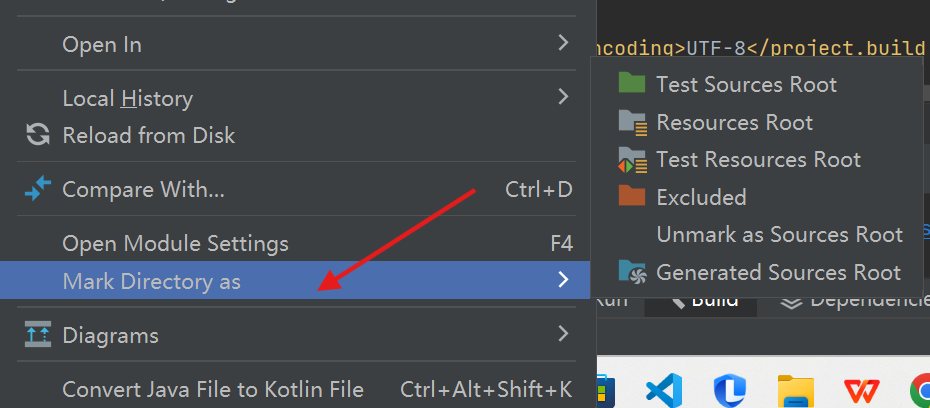Image resolution: width=930 pixels, height=408 pixels.
Task: Click the Test Resources Root folder icon
Action: [x=632, y=160]
